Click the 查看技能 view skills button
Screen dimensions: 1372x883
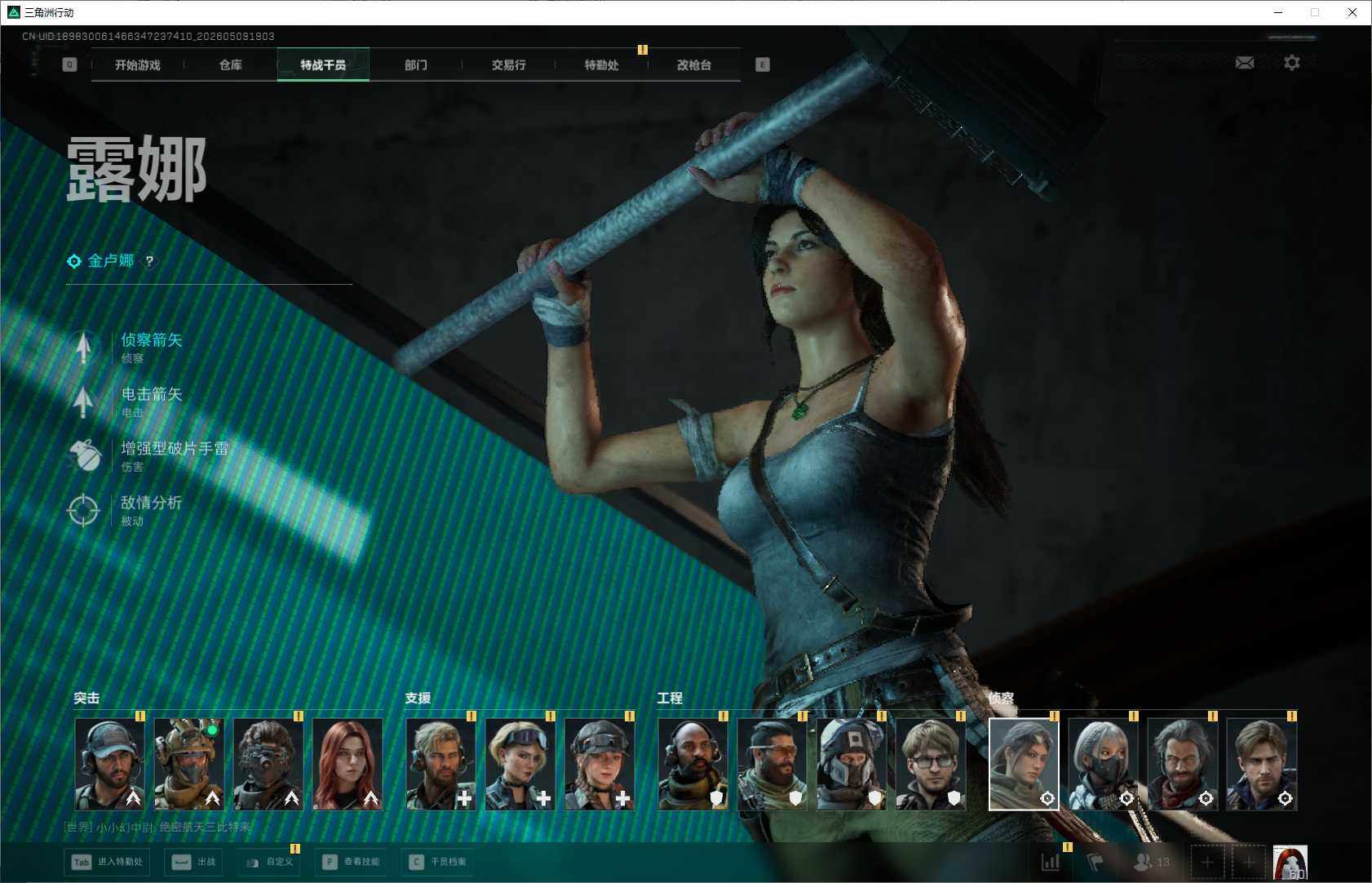[x=352, y=862]
